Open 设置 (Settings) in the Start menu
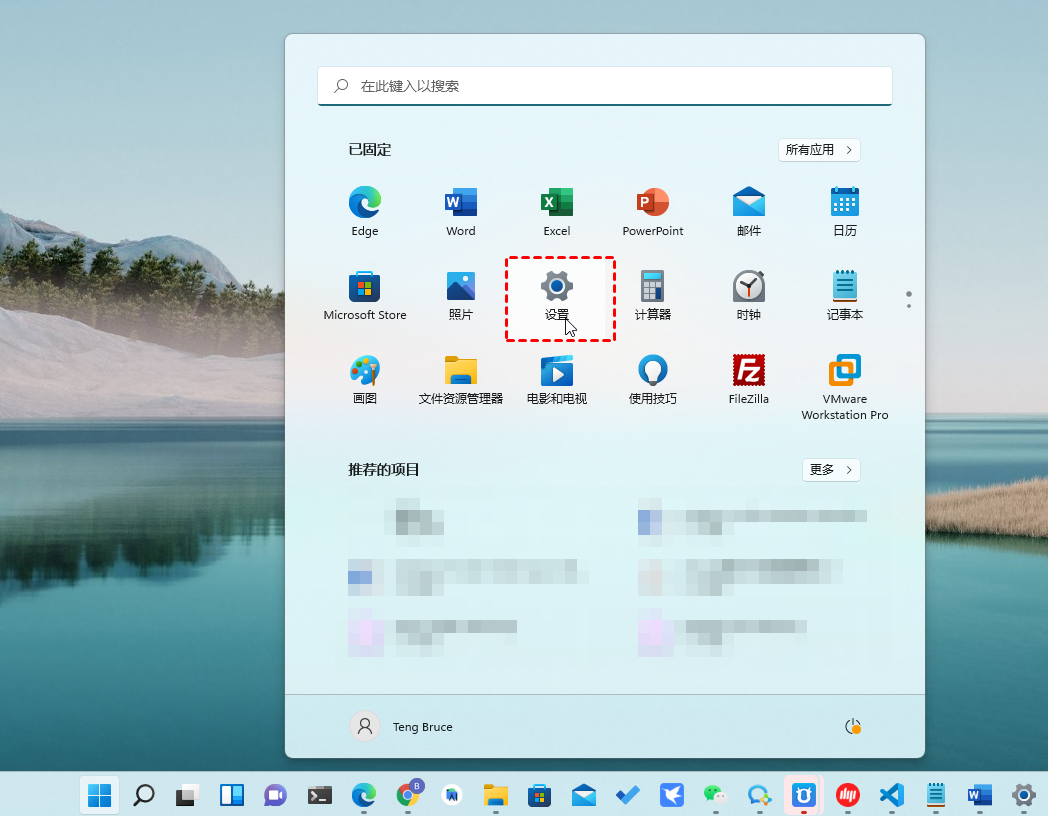 557,296
